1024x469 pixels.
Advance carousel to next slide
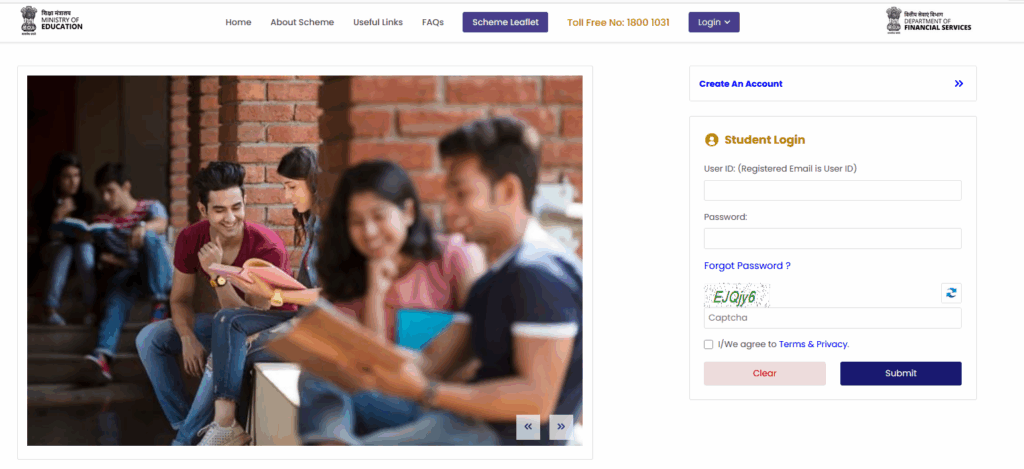561,427
